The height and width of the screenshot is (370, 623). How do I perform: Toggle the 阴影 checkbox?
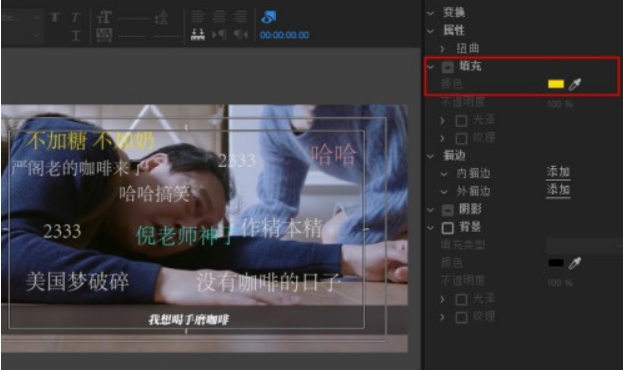point(448,209)
